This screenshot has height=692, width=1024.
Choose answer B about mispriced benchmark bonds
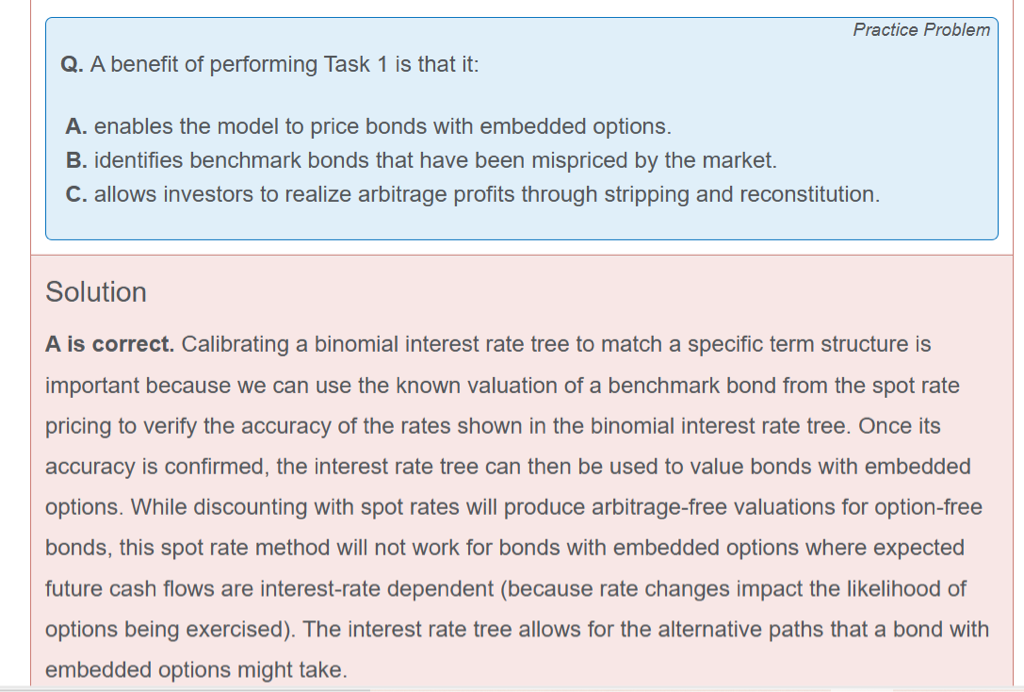(420, 160)
